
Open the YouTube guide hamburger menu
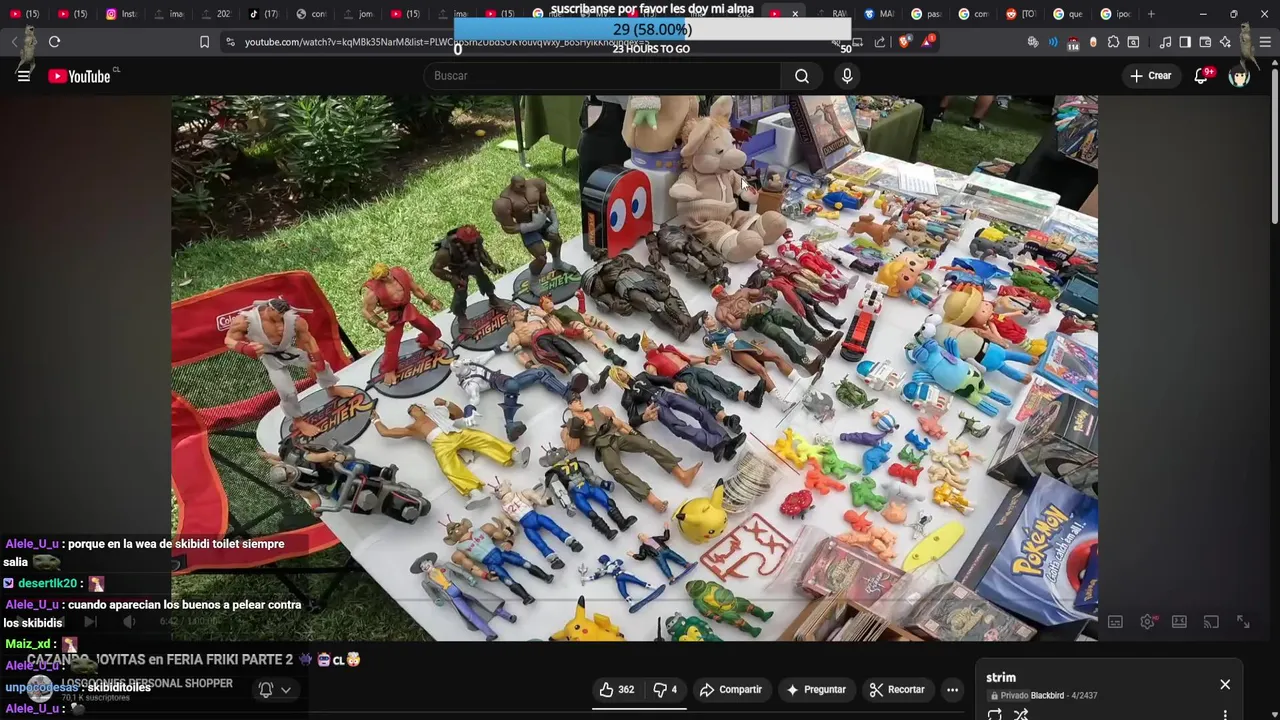point(24,76)
